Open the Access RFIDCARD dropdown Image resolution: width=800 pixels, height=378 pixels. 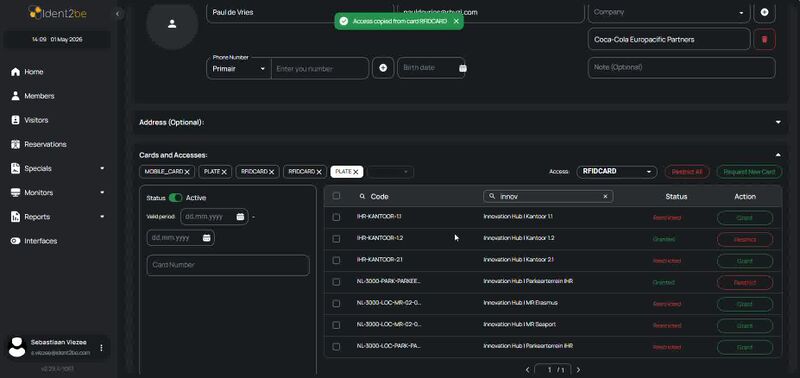617,172
